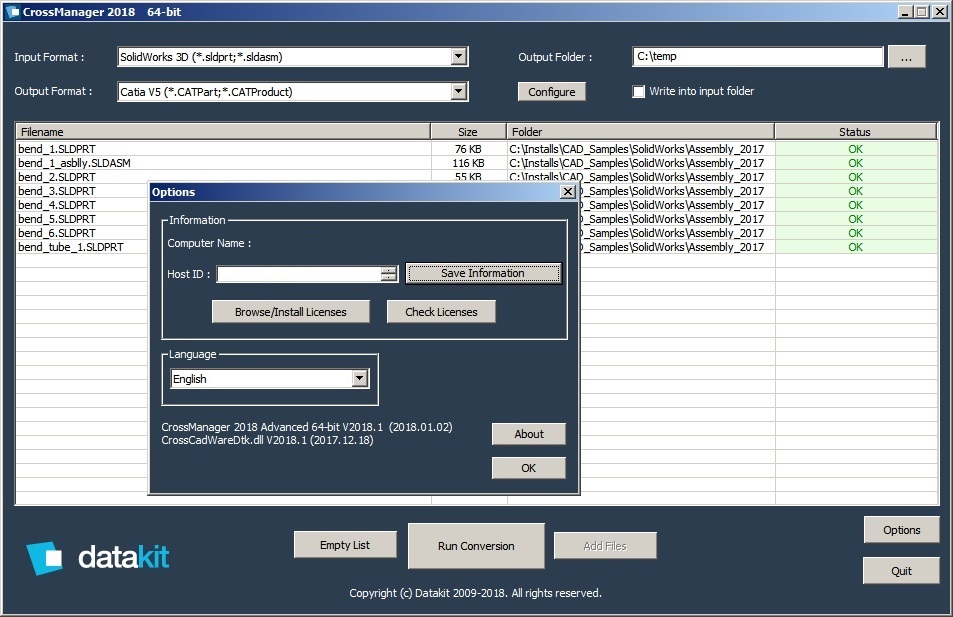Sort by Size column header

469,132
